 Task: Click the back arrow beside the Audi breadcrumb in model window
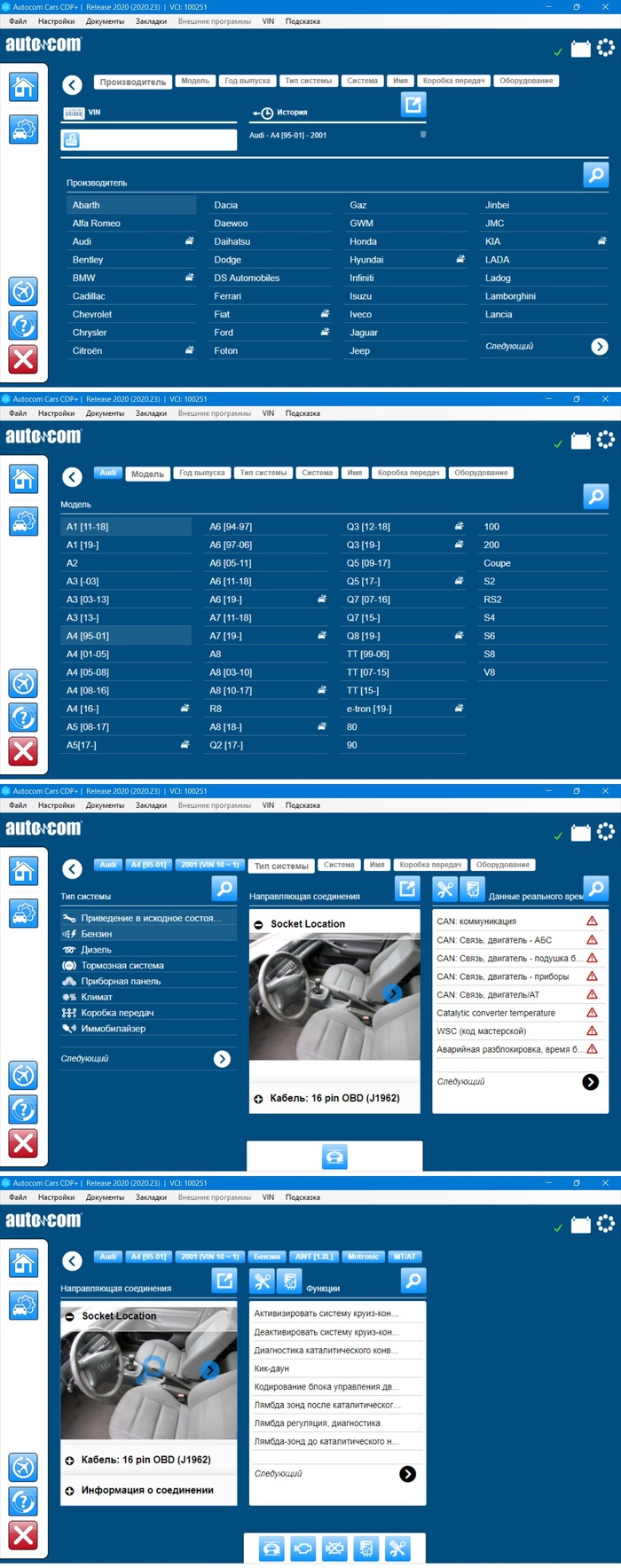coord(73,476)
